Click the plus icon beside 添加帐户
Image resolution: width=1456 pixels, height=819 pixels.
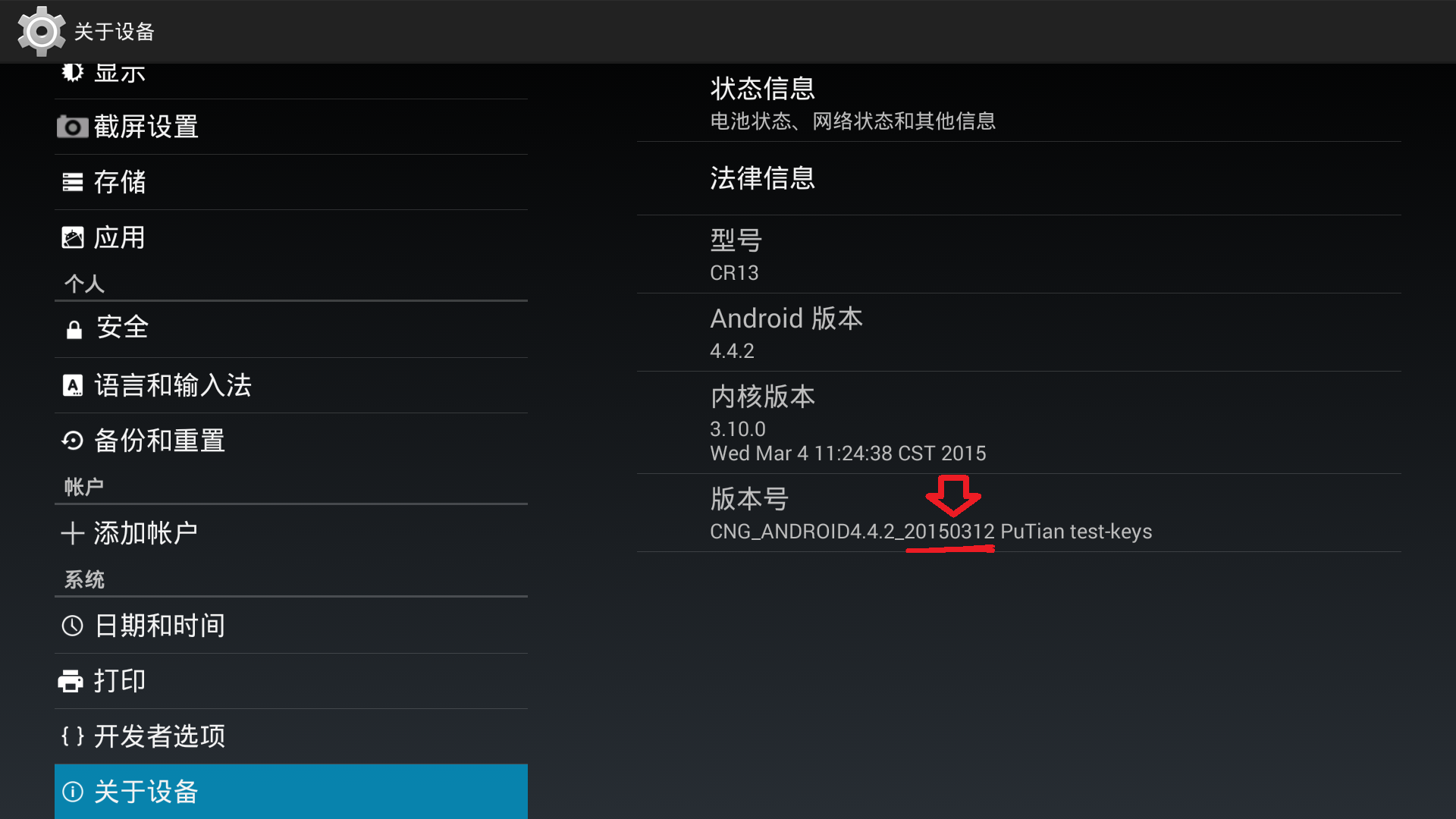point(73,533)
